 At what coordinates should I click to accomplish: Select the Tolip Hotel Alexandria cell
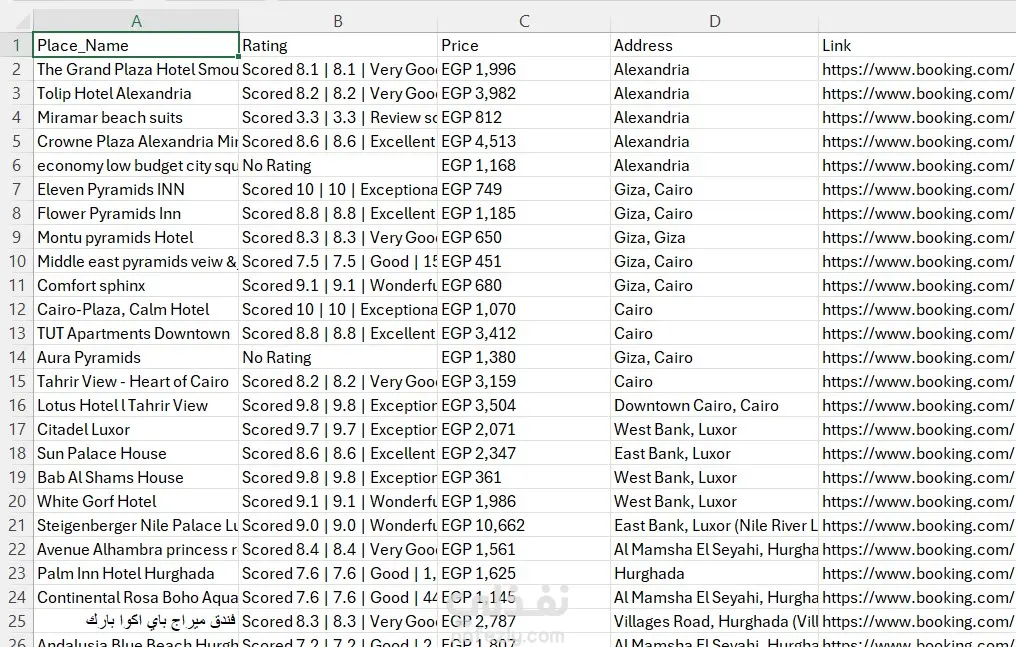point(136,93)
